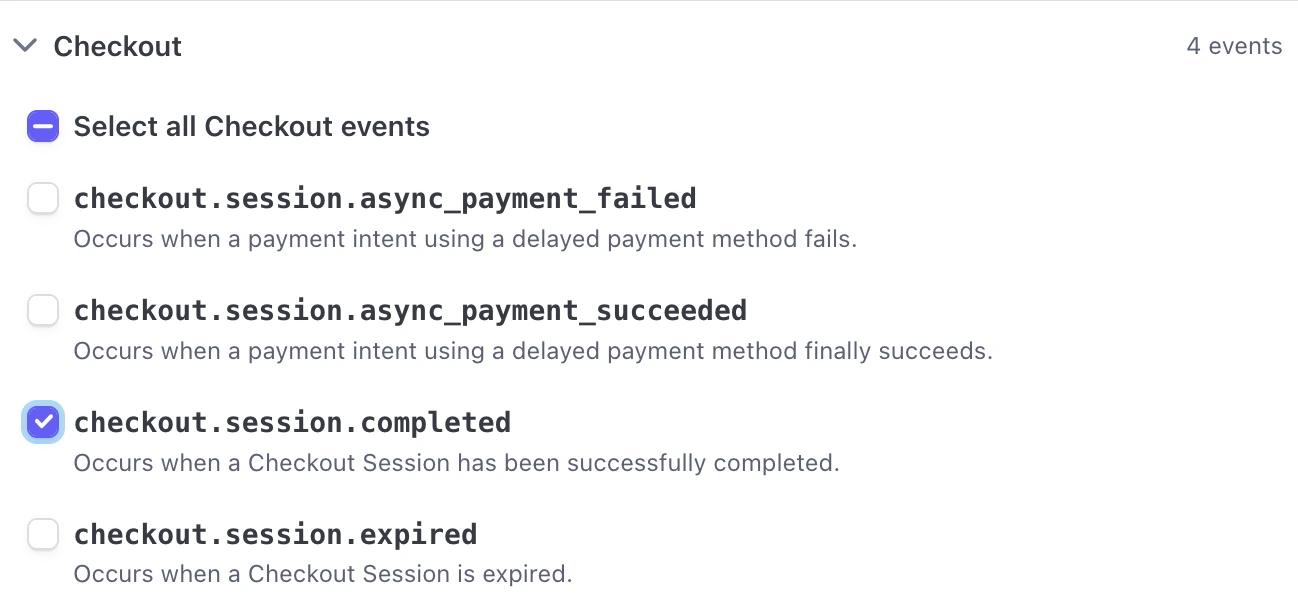
Task: Click the down arrow left of Checkout
Action: [25, 46]
